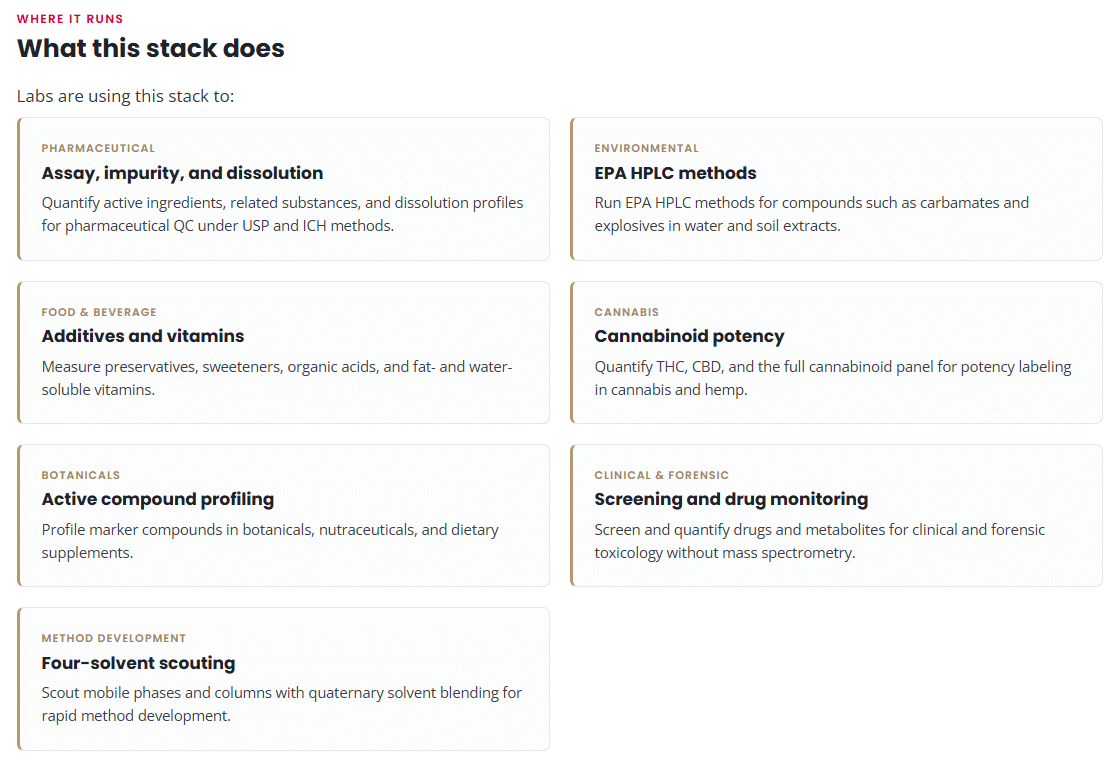Click the 'WHERE IT RUNS' red label
This screenshot has width=1120, height=761.
pos(70,19)
